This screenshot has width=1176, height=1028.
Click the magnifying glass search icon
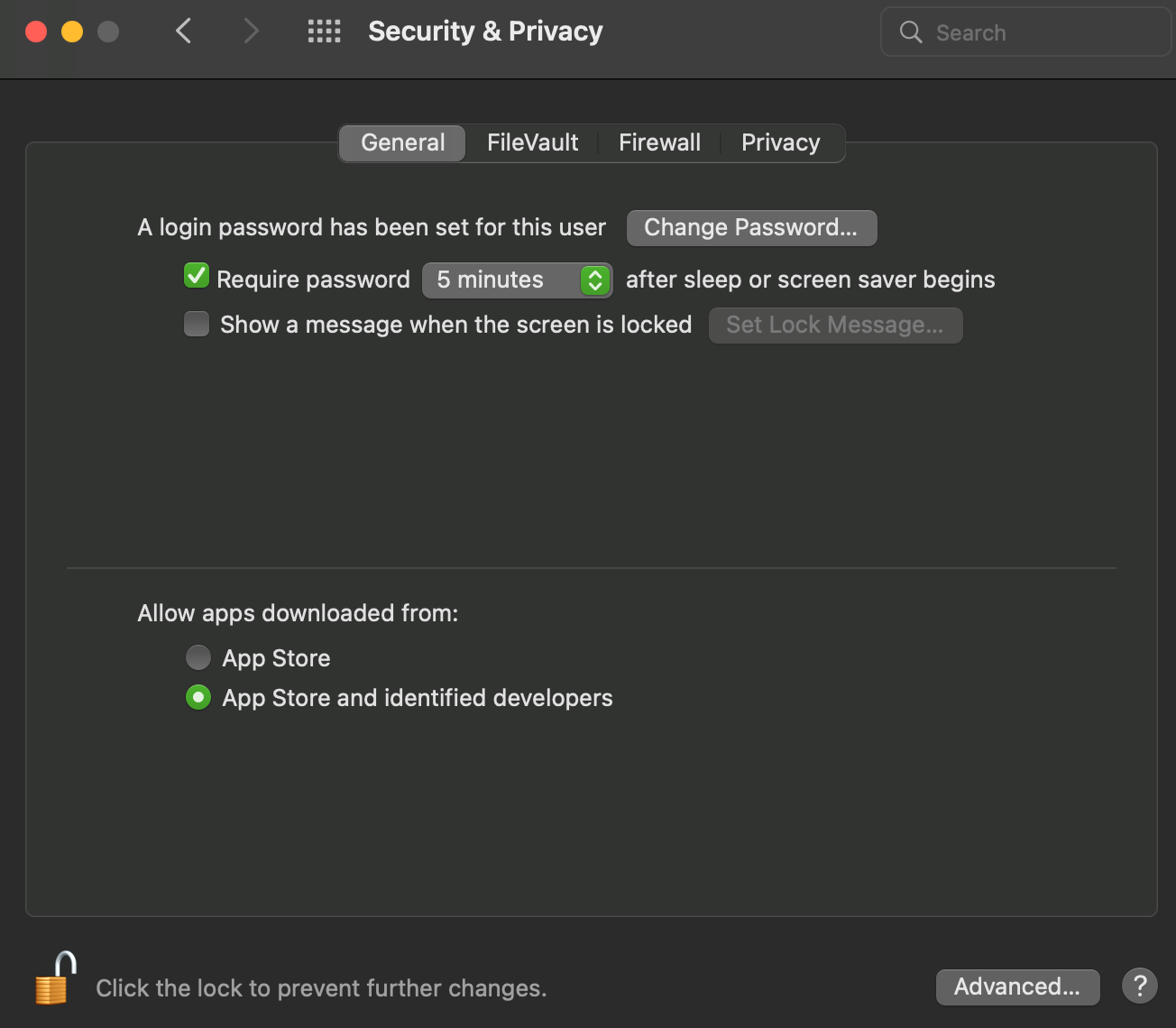(911, 32)
